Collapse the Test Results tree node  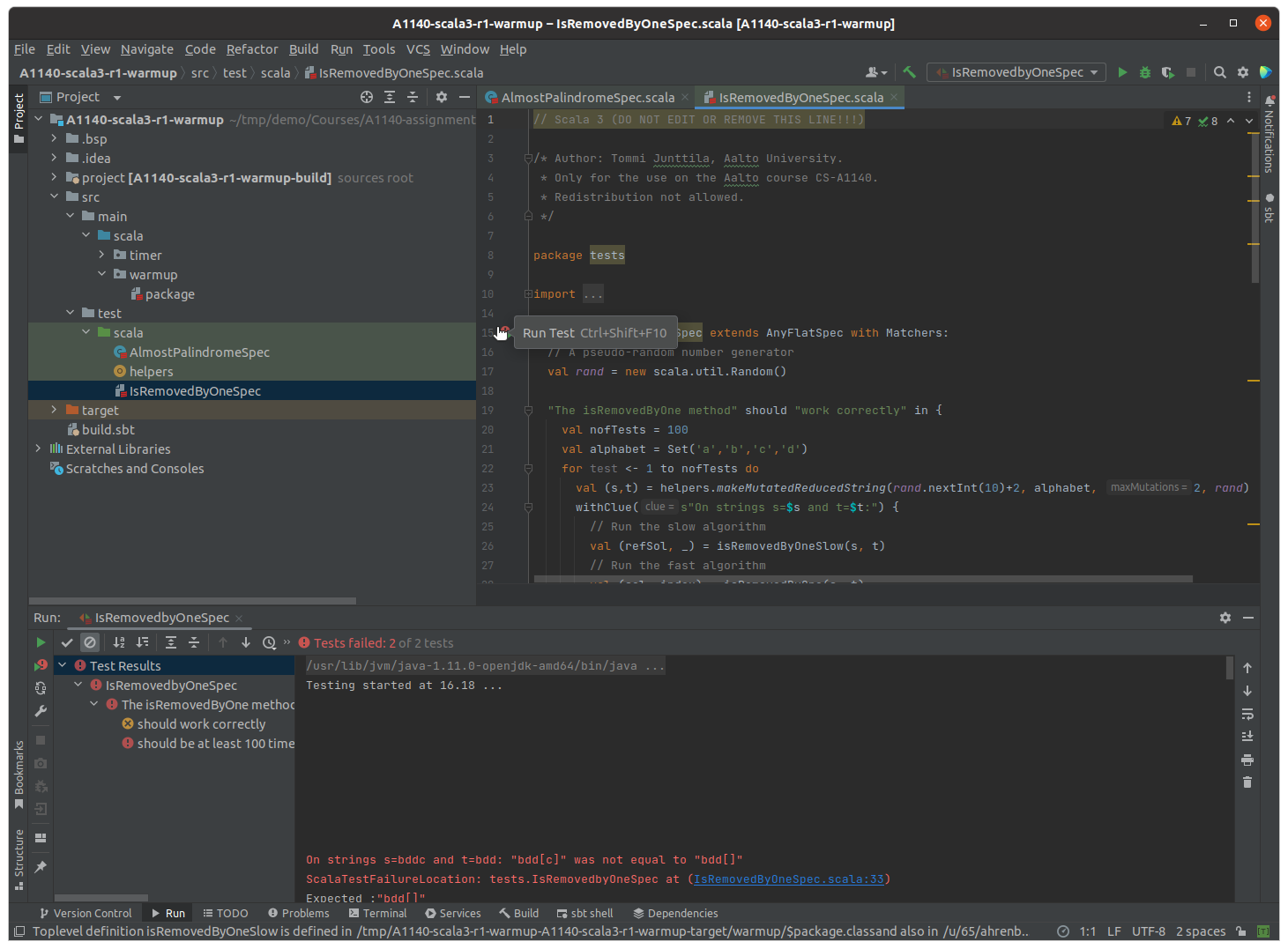pos(63,665)
